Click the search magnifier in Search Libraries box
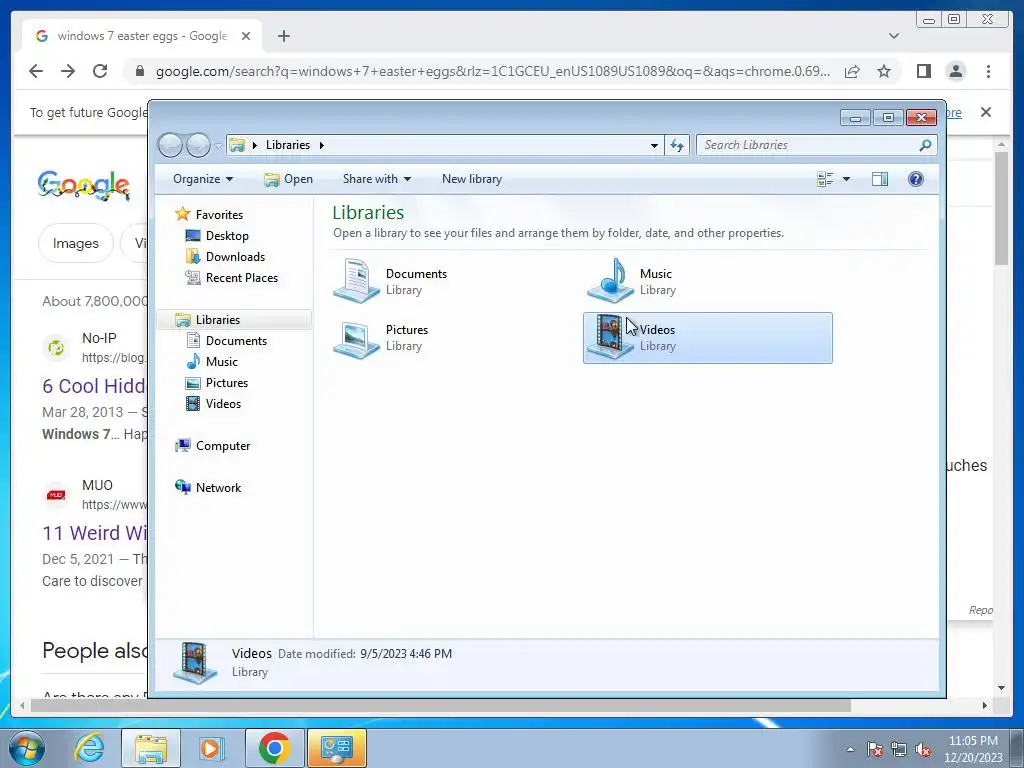Screen dimensions: 1024x768 coord(925,145)
